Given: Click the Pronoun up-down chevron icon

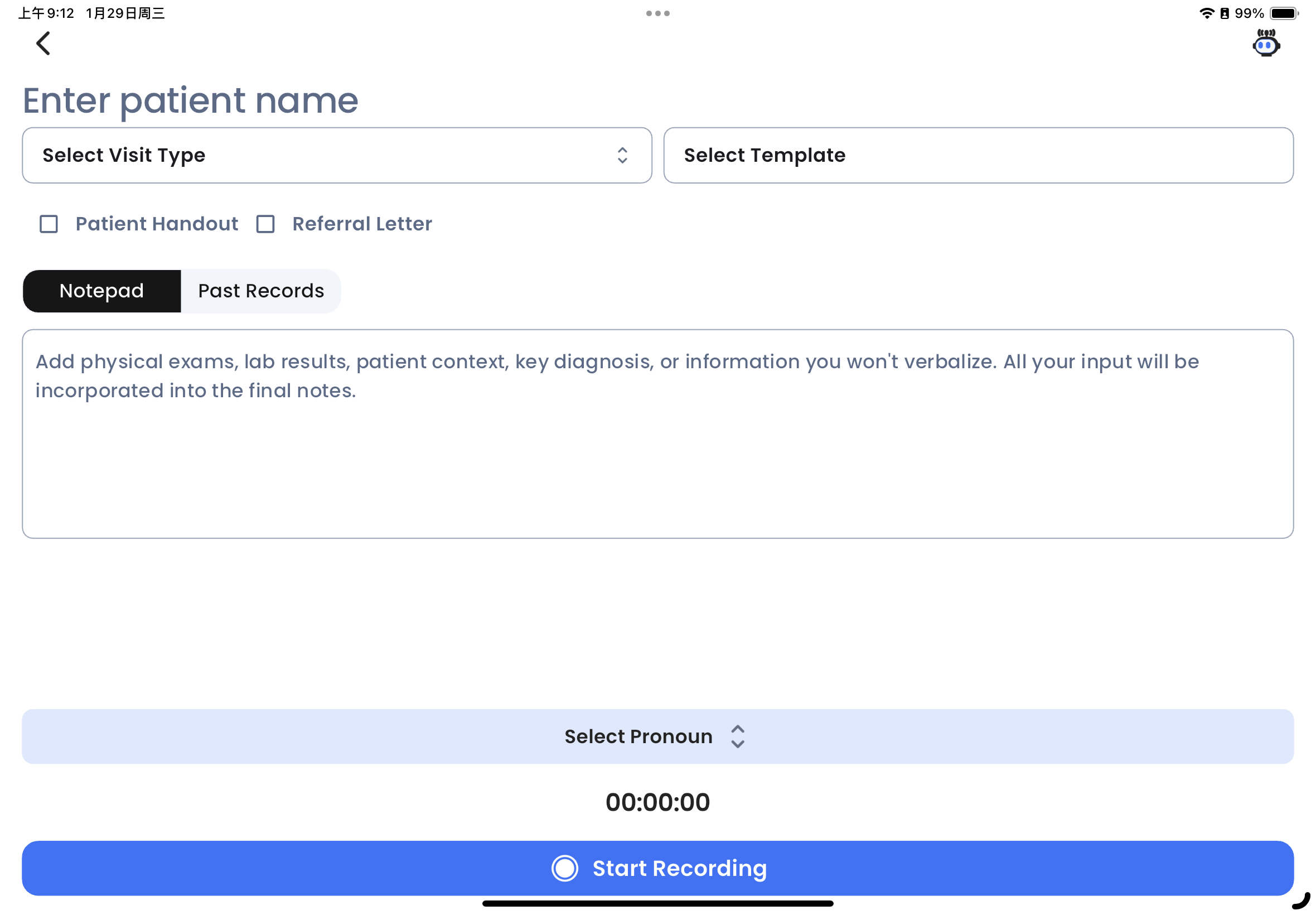Looking at the screenshot, I should (x=737, y=736).
